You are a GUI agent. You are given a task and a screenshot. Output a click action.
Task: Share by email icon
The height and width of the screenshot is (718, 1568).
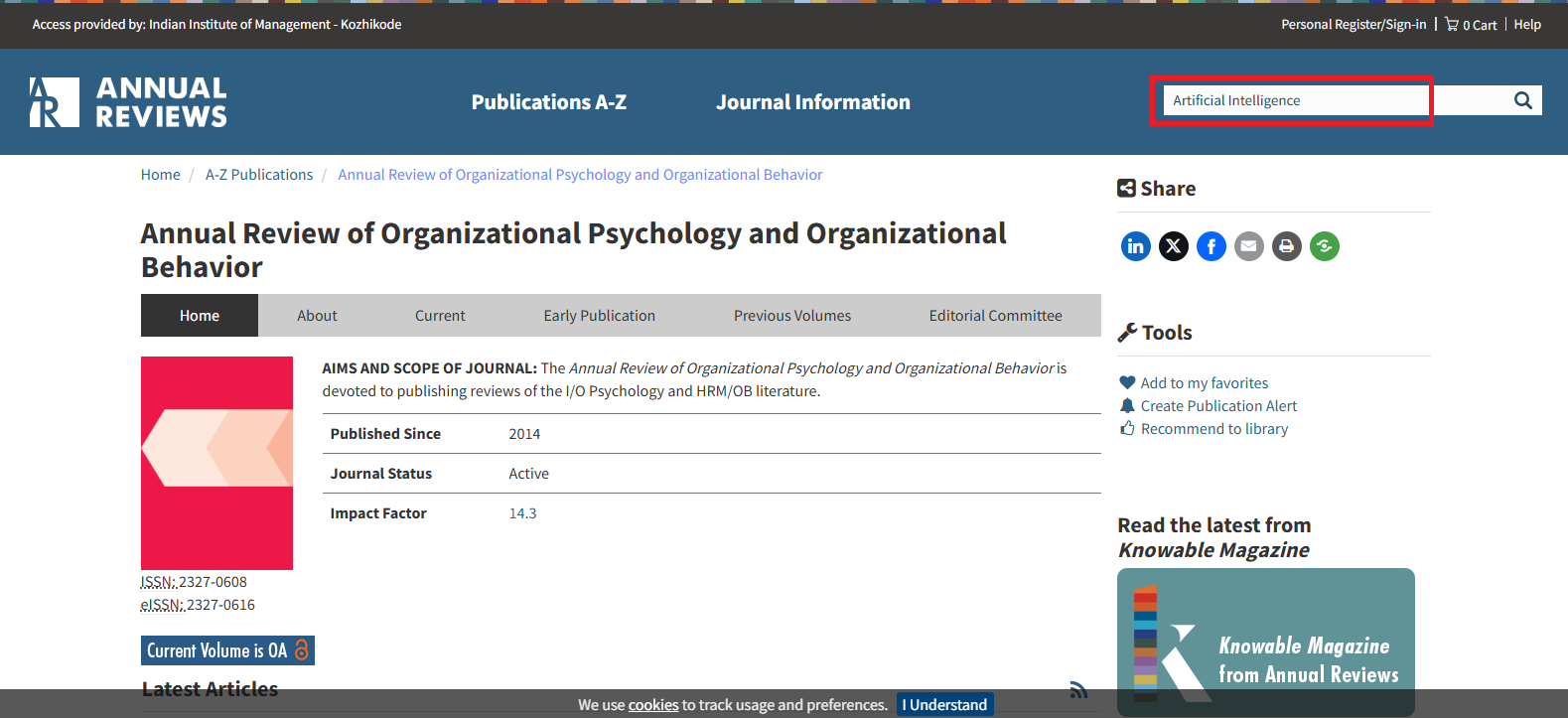pyautogui.click(x=1248, y=246)
